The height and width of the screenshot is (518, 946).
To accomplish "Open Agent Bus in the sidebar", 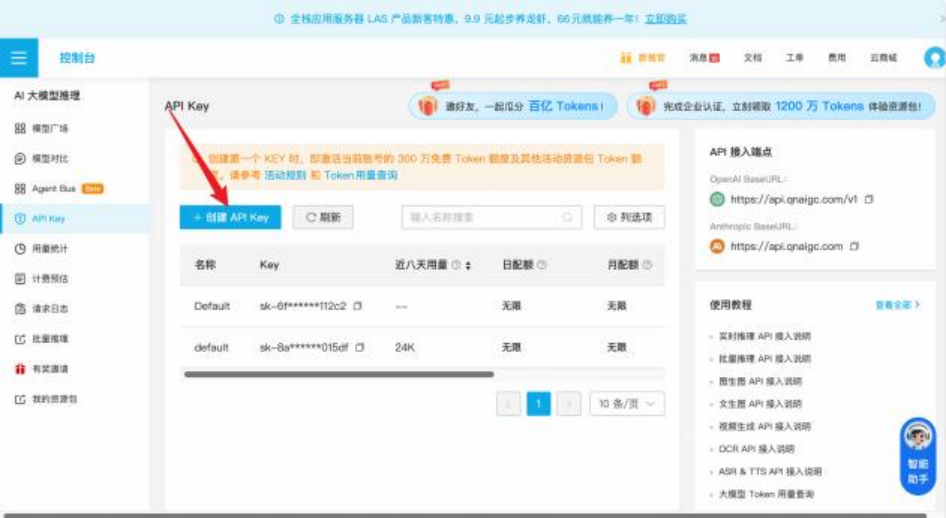I will (59, 189).
